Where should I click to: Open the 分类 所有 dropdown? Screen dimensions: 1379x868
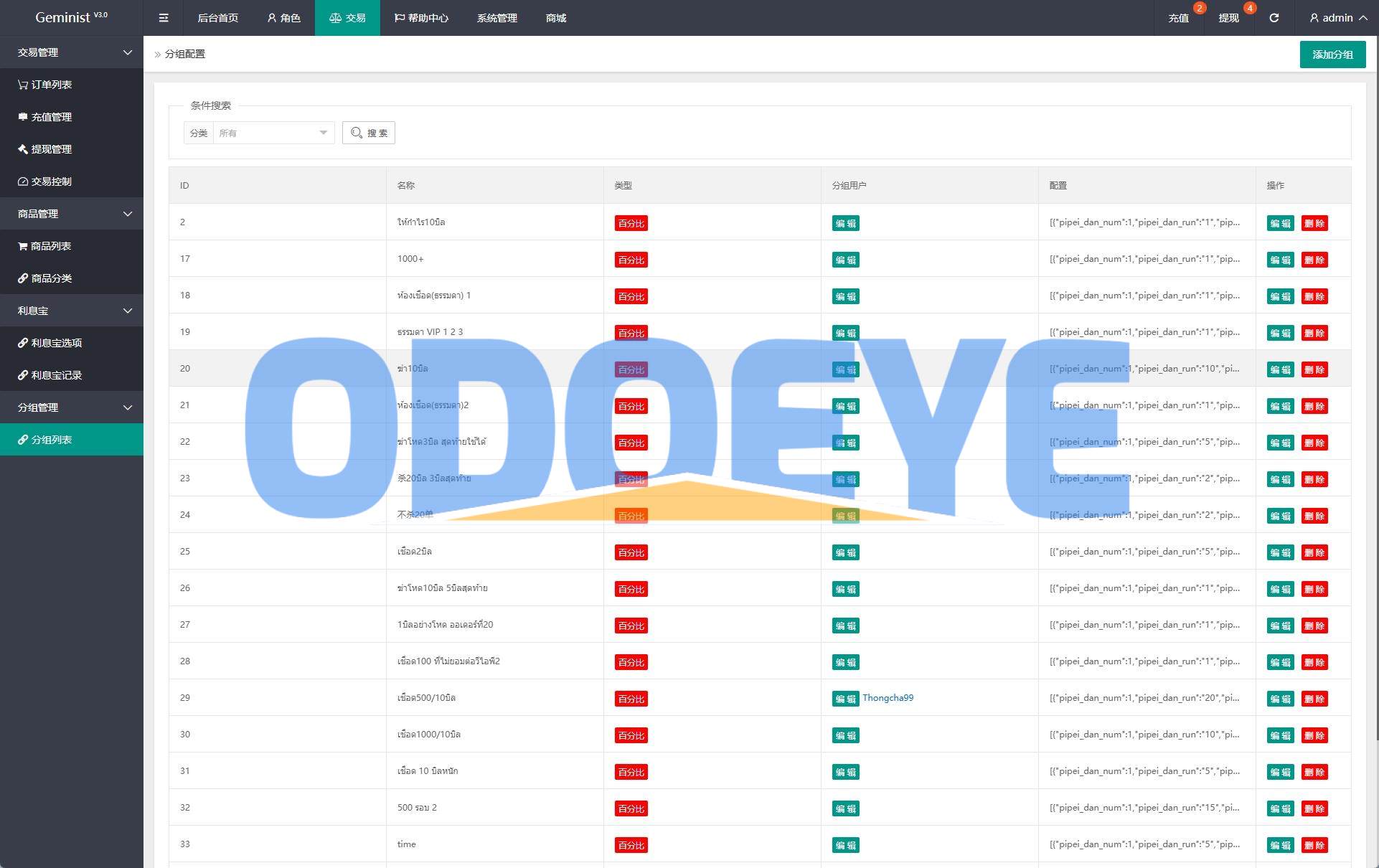tap(273, 133)
